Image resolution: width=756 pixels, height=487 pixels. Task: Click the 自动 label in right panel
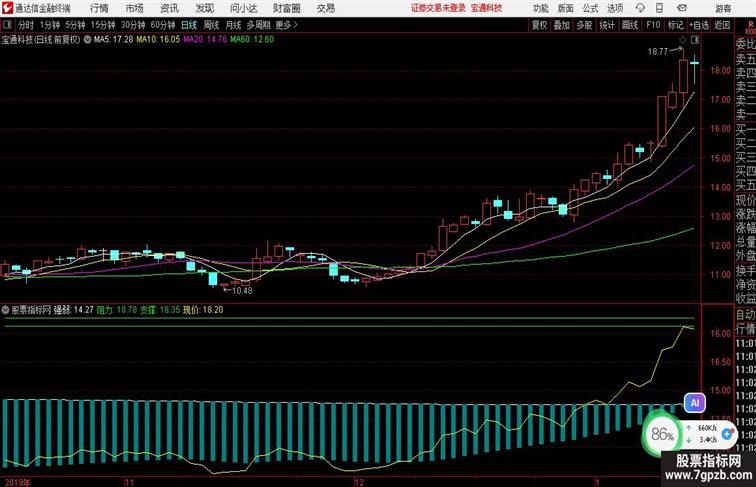[x=745, y=315]
